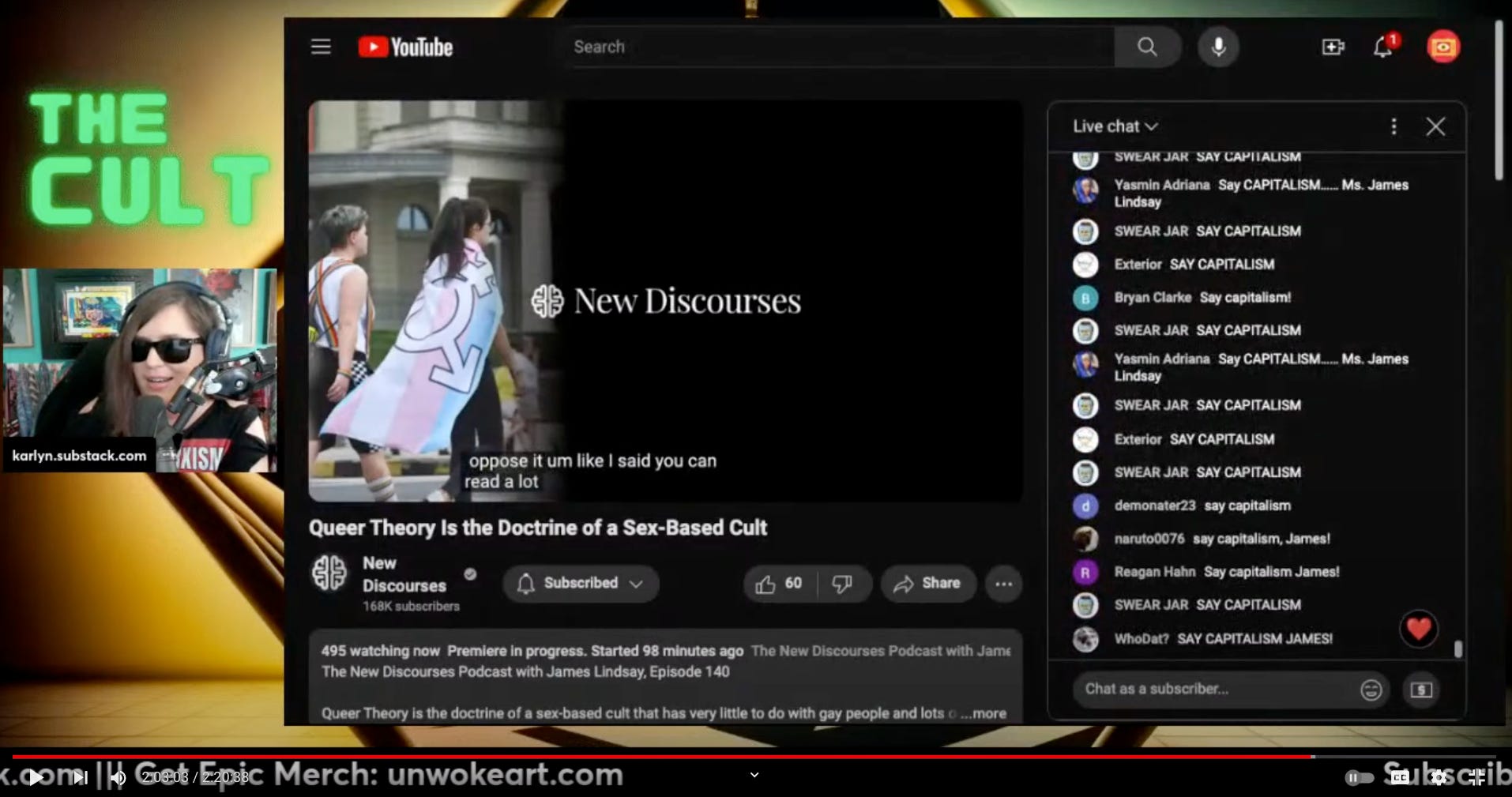
Task: Click video title Queer Theory Is the Doctrine
Action: (537, 528)
